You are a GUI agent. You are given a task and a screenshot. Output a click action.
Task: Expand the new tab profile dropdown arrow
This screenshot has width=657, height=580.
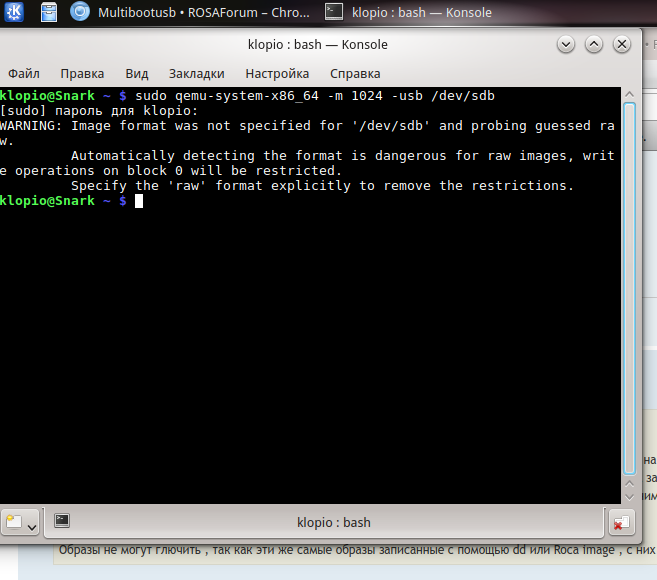click(x=32, y=527)
